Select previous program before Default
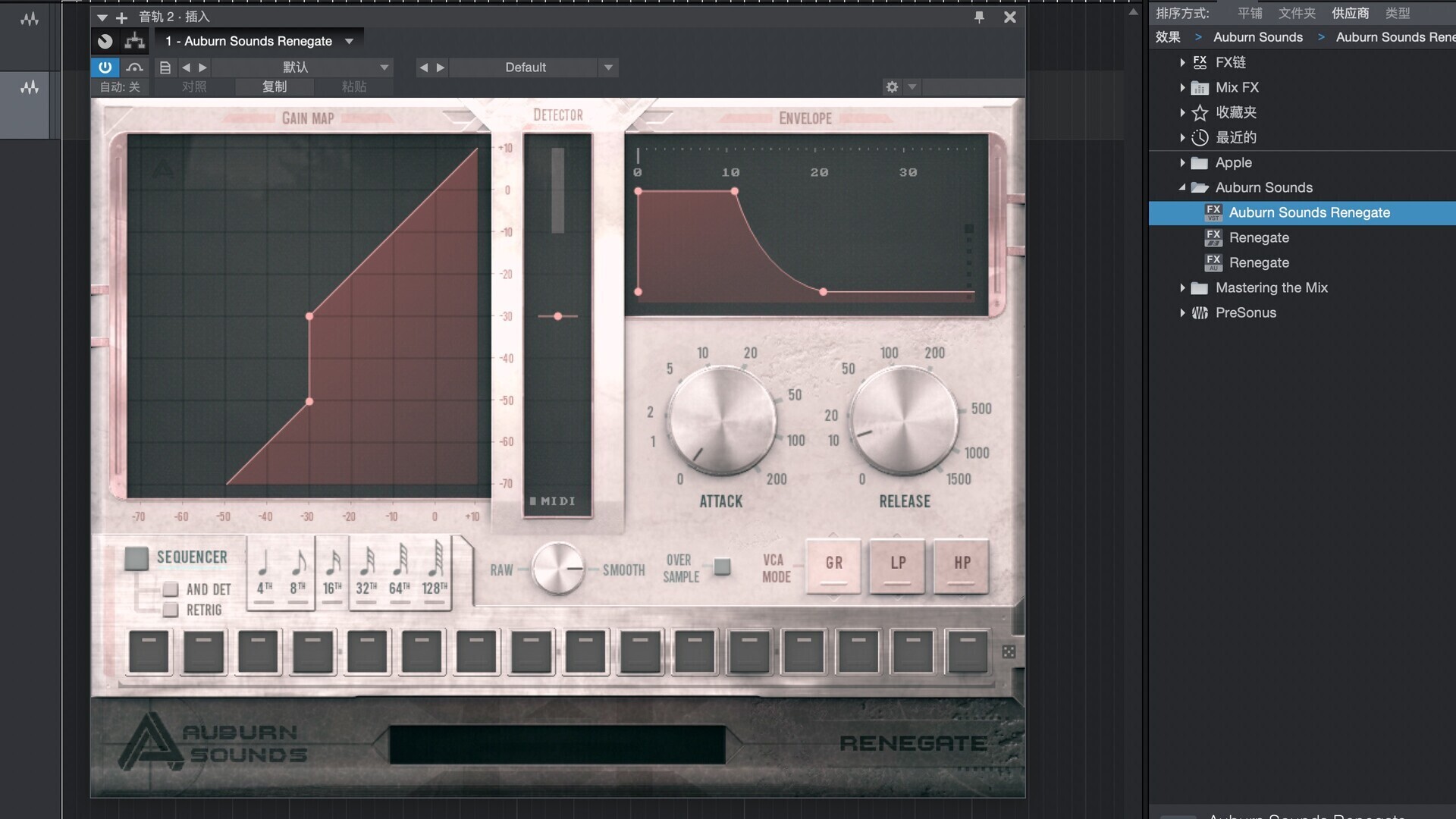 [x=424, y=67]
